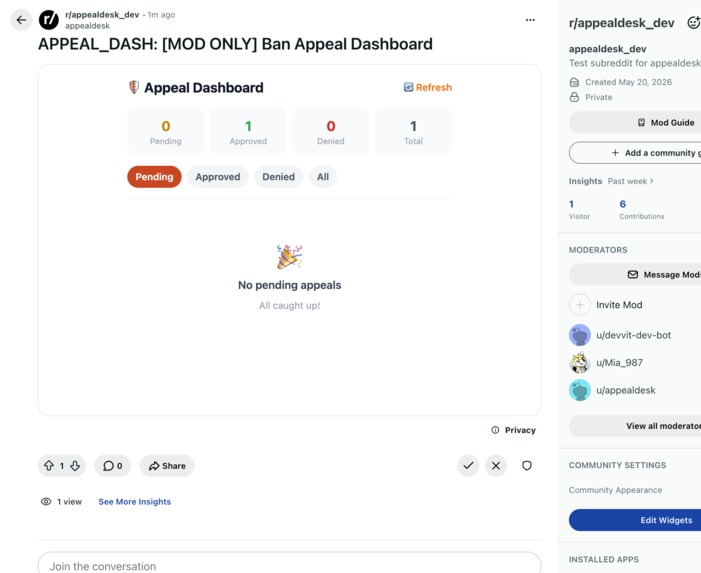The image size is (701, 573).
Task: Click the 'No pending appeals' message
Action: (x=289, y=285)
